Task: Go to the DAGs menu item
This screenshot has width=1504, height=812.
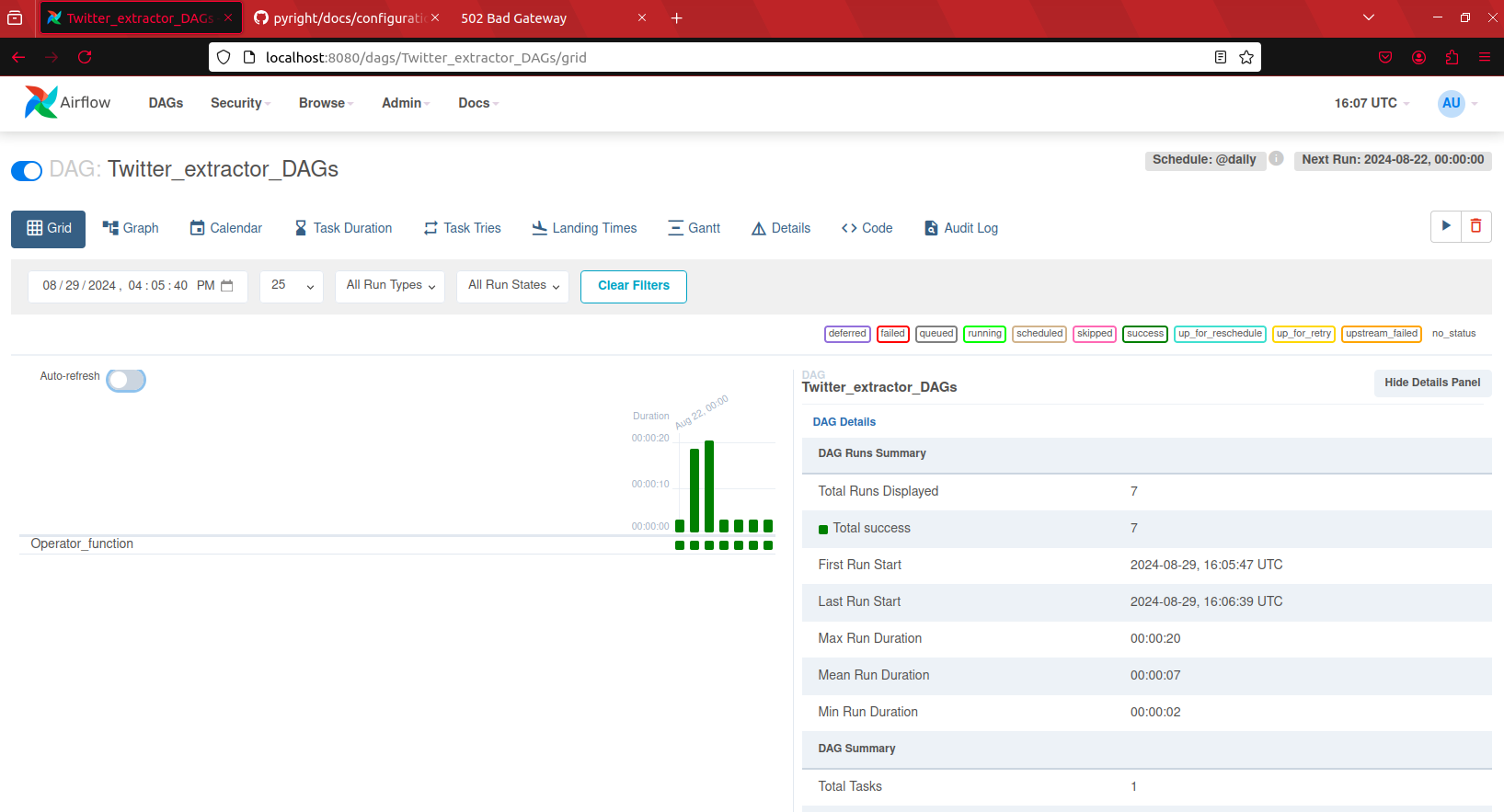Action: [166, 103]
